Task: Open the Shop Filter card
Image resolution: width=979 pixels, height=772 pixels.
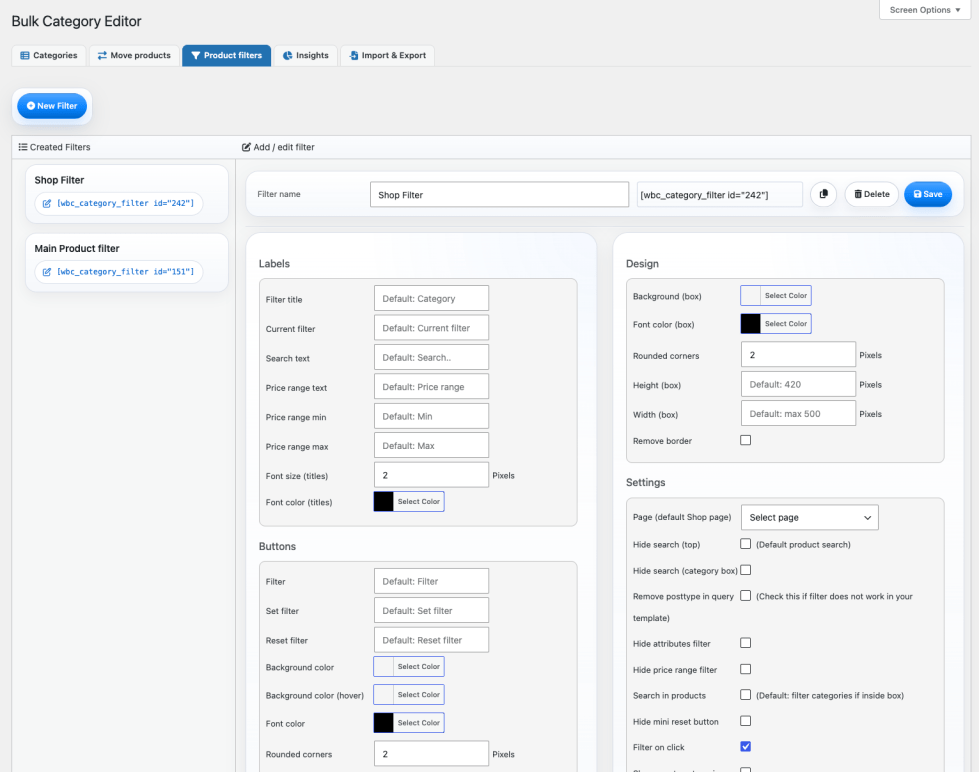Action: 127,194
